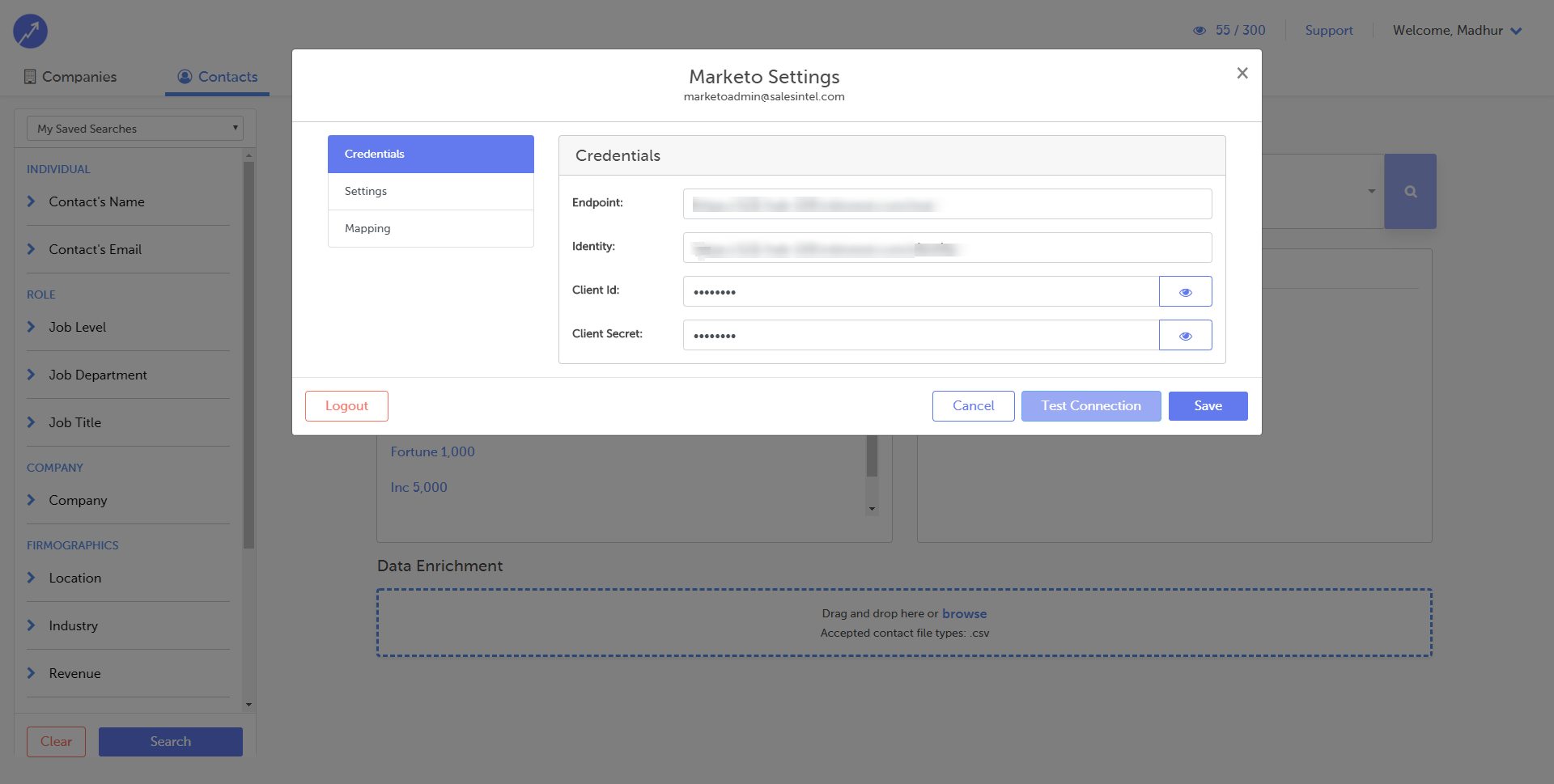This screenshot has height=784, width=1554.
Task: Close the Marketo Settings dialog
Action: 1242,73
